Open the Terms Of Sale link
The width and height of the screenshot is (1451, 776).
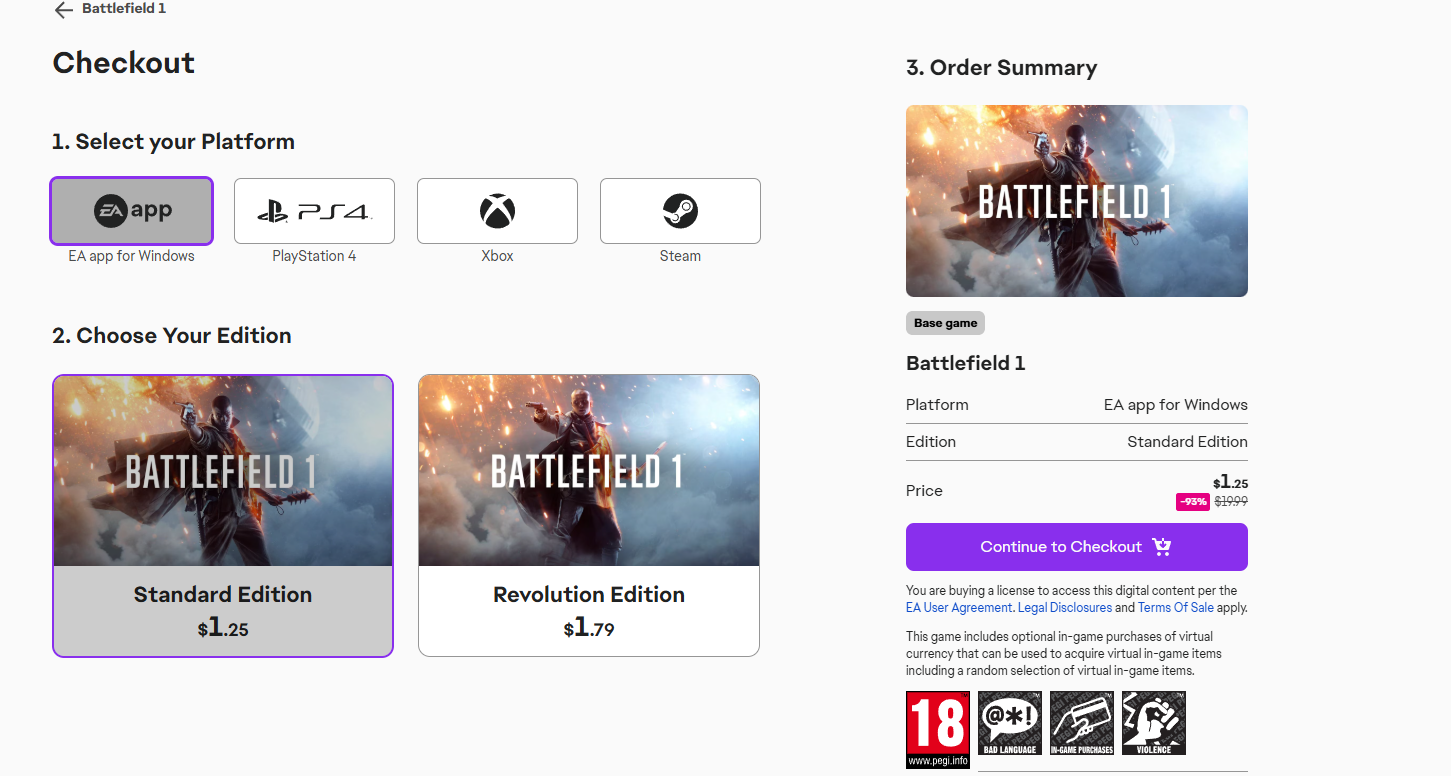[1175, 608]
